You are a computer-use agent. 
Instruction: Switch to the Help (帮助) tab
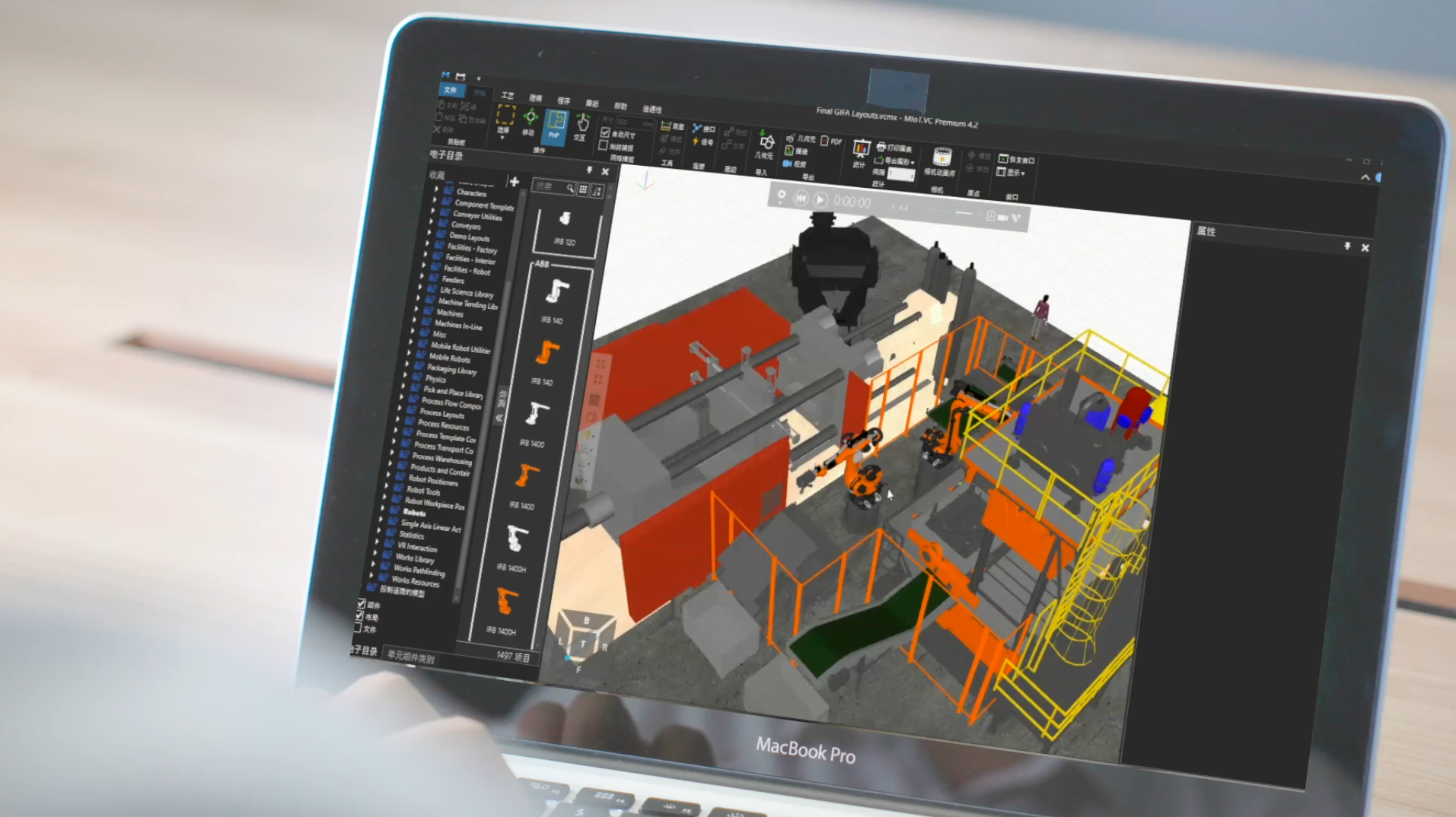point(620,106)
